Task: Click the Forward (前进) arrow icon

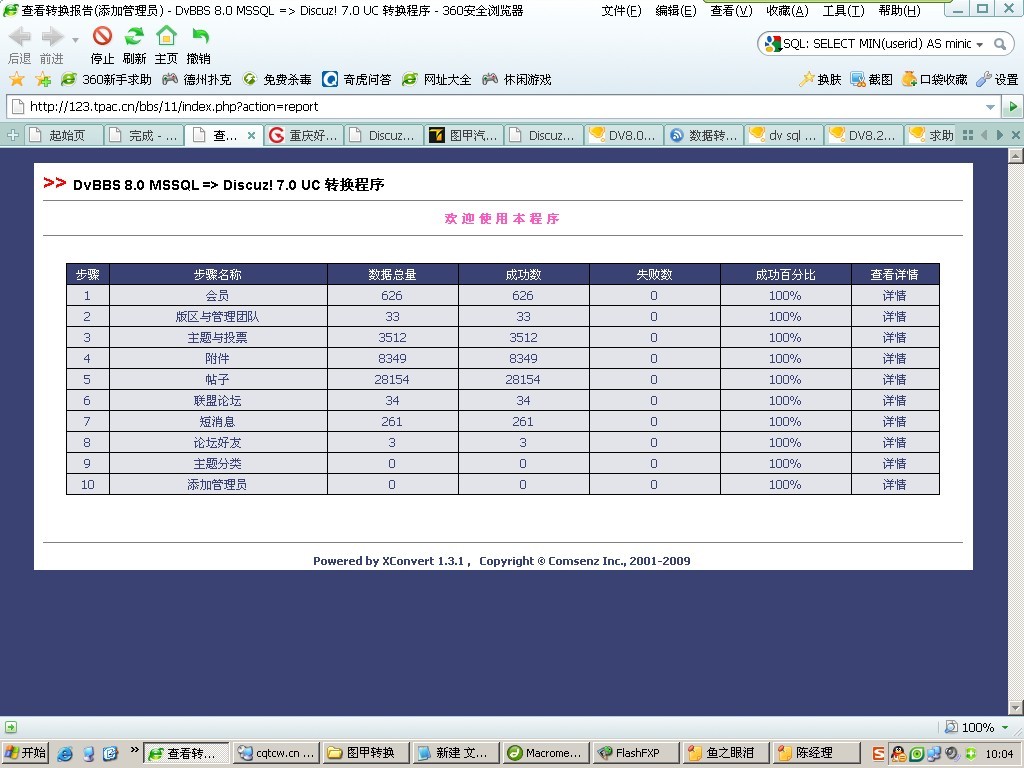Action: coord(52,37)
